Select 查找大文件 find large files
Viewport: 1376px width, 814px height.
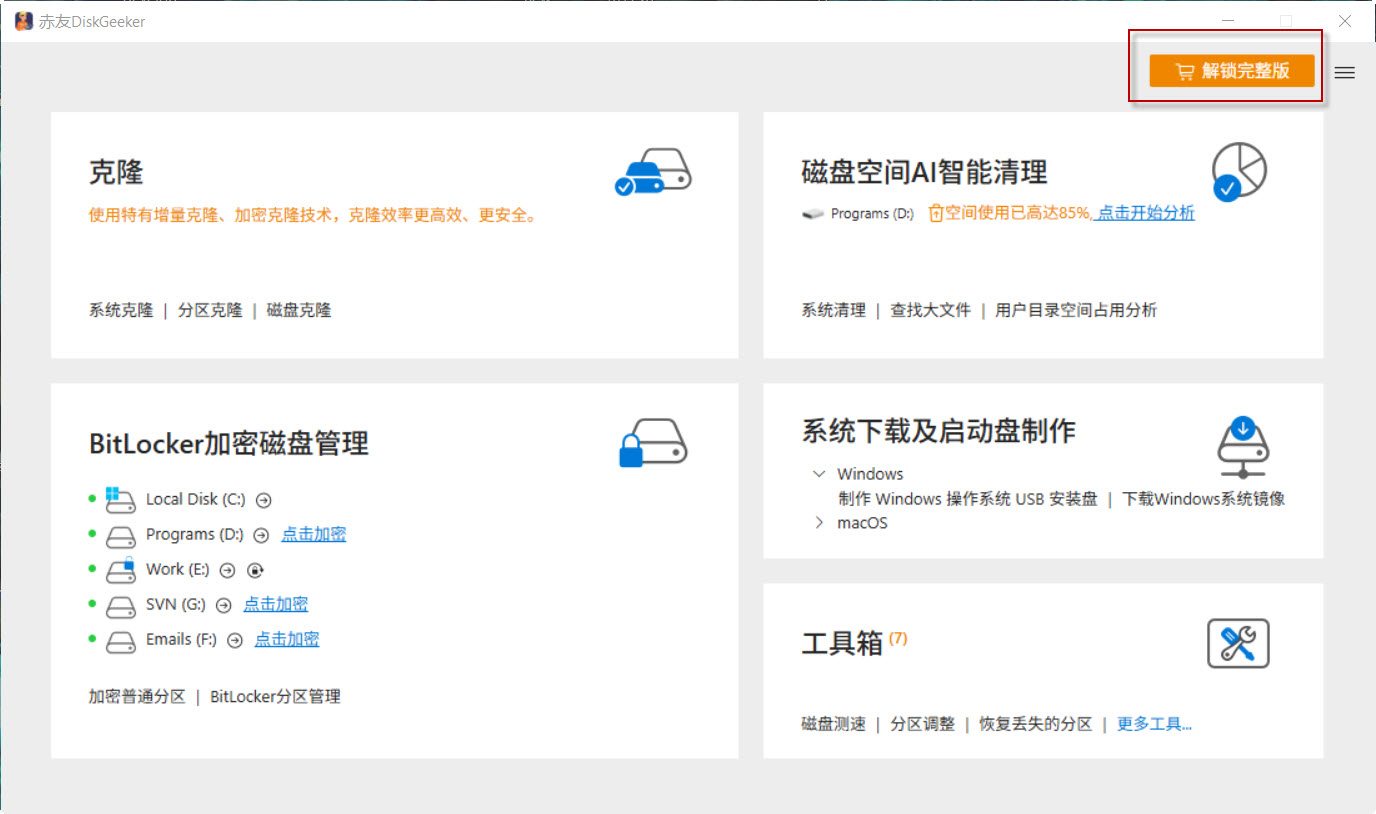(x=930, y=310)
